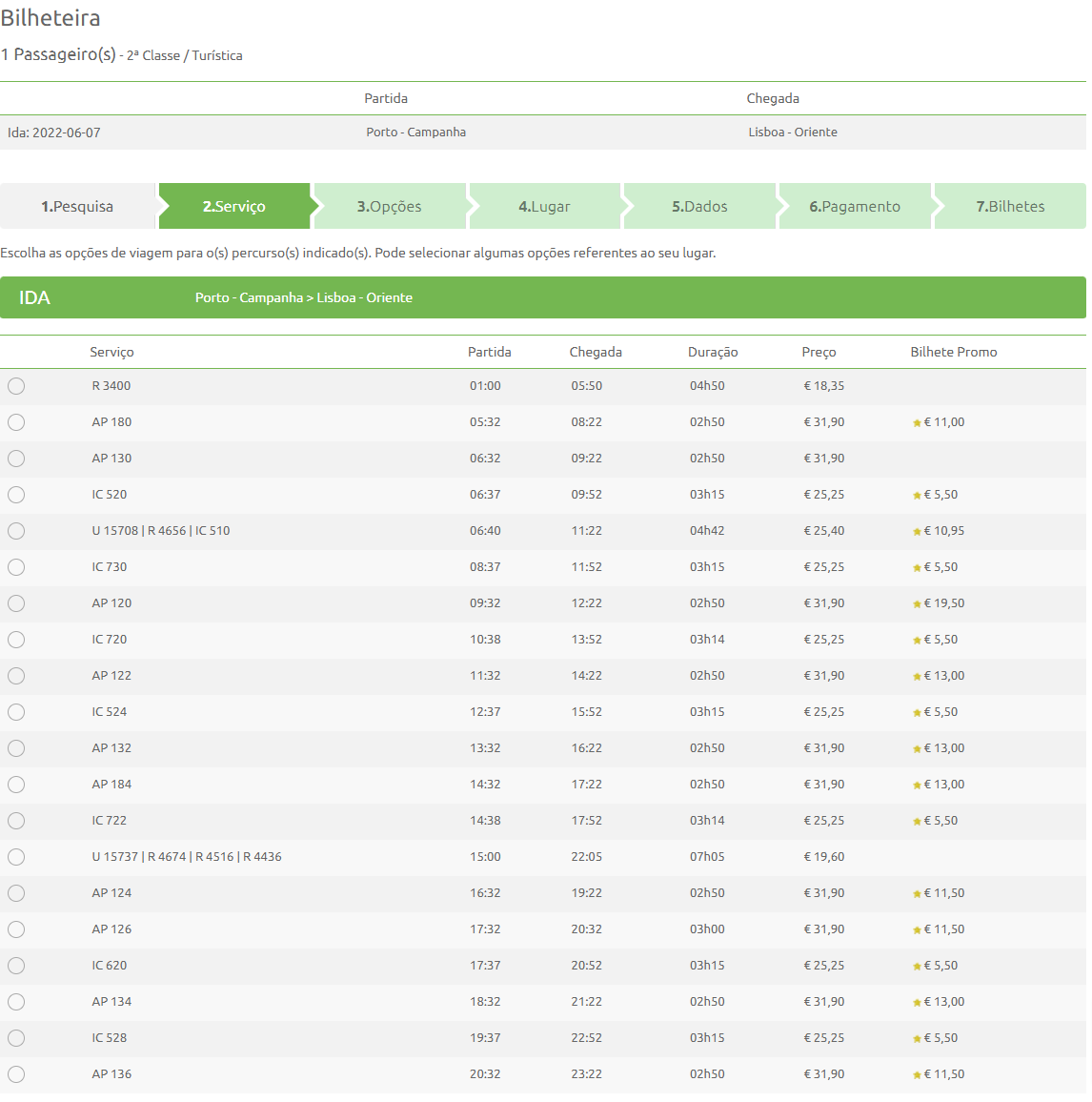Select the IC 720 radio button
Image resolution: width=1092 pixels, height=1102 pixels.
(x=16, y=640)
